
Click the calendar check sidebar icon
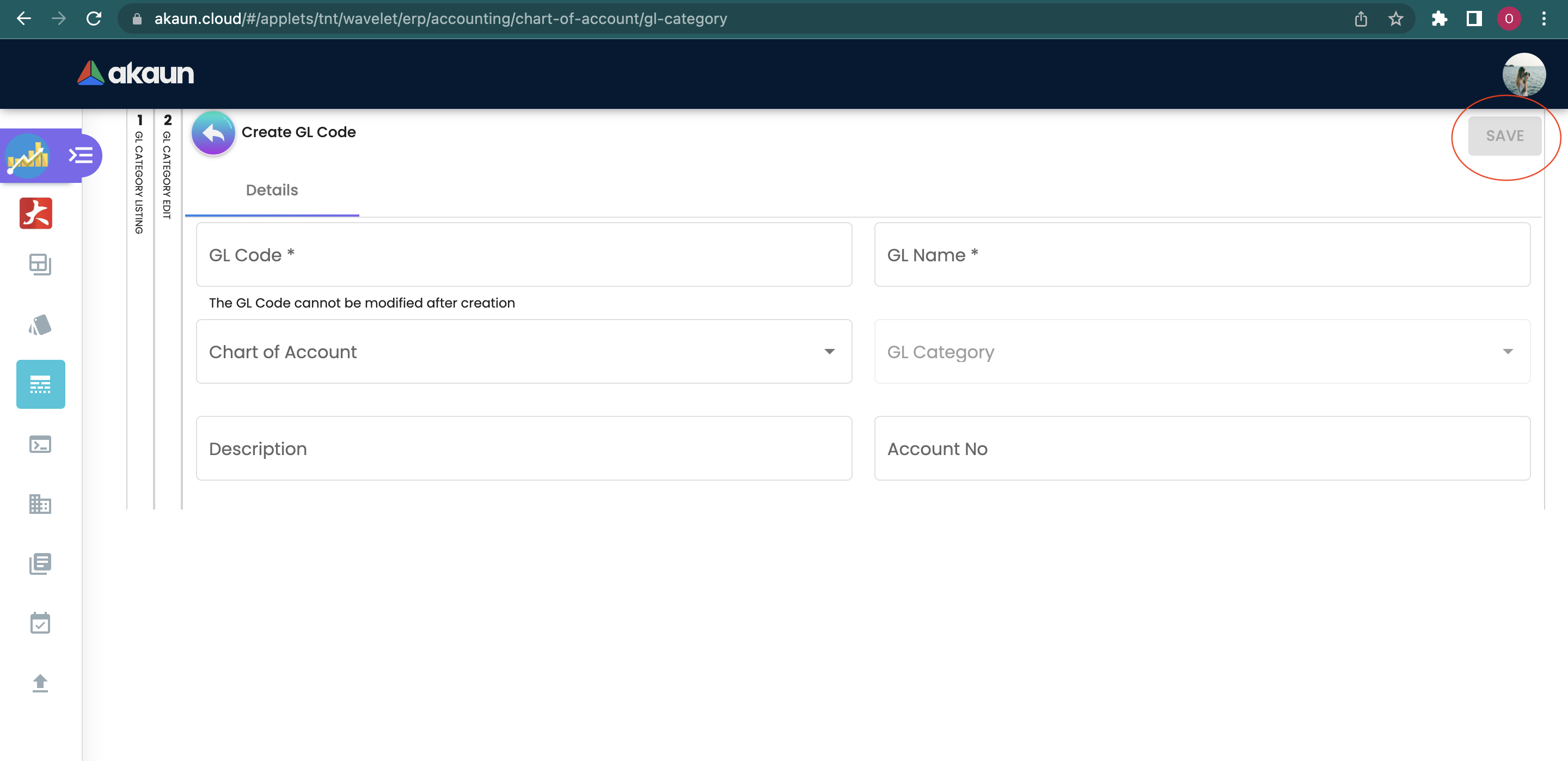click(40, 623)
